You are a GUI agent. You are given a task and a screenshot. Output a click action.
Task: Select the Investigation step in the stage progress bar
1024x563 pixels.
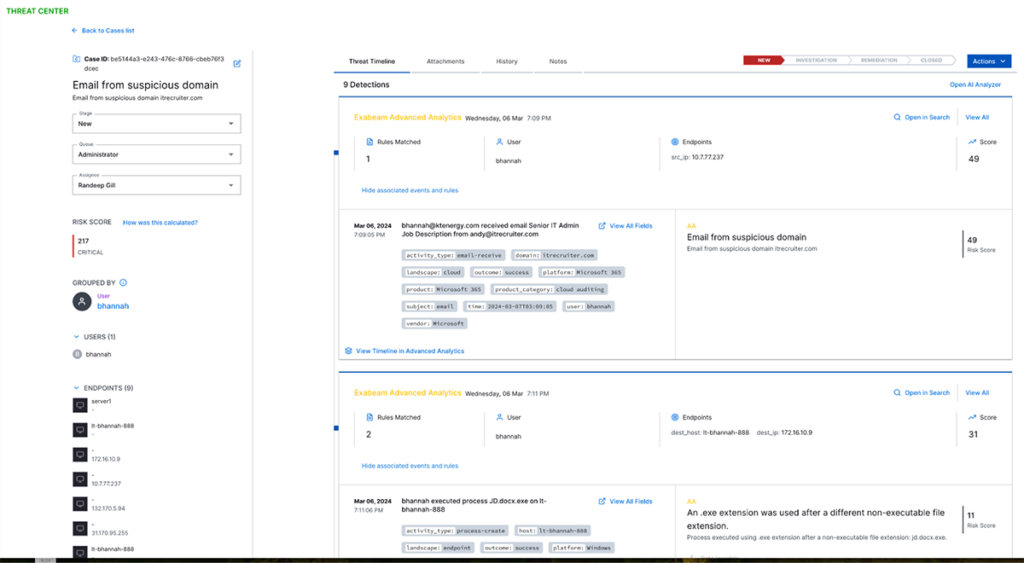(815, 60)
